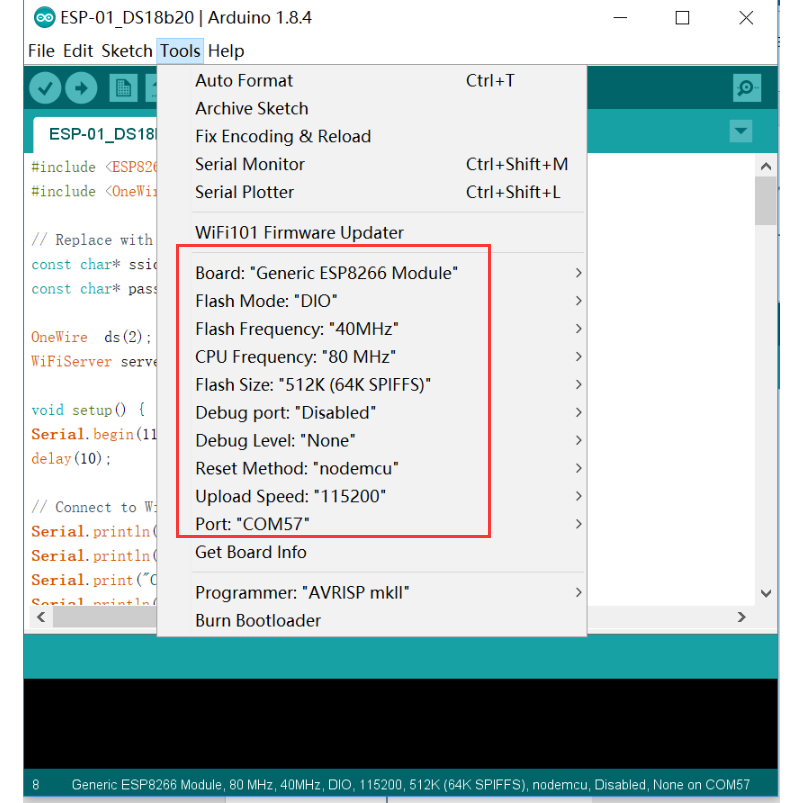Click the Arduino logo in title bar
Screen dimensions: 803x803
click(45, 18)
